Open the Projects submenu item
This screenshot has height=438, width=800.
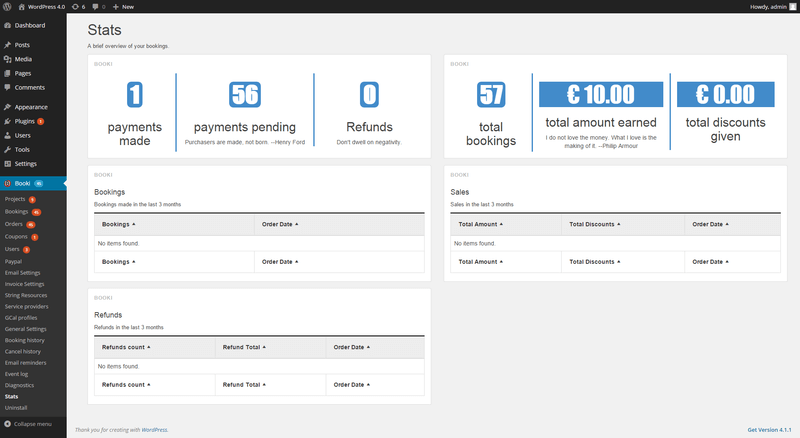pos(16,199)
